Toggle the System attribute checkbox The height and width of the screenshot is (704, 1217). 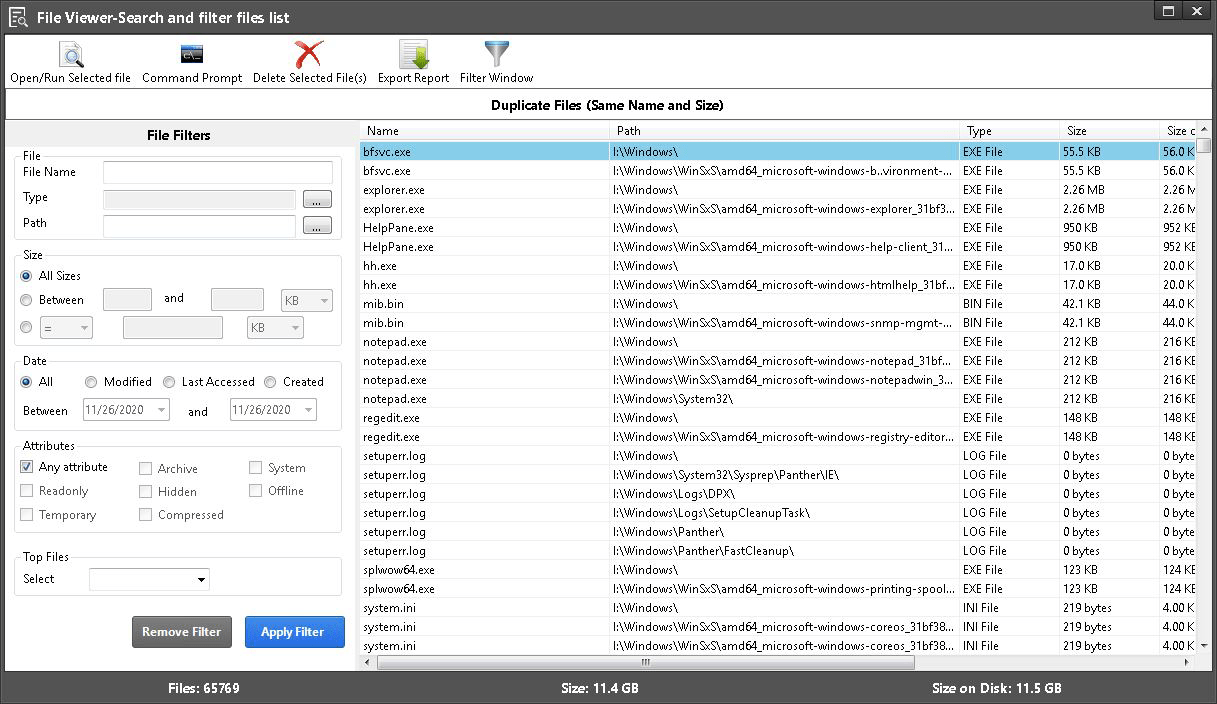click(255, 467)
